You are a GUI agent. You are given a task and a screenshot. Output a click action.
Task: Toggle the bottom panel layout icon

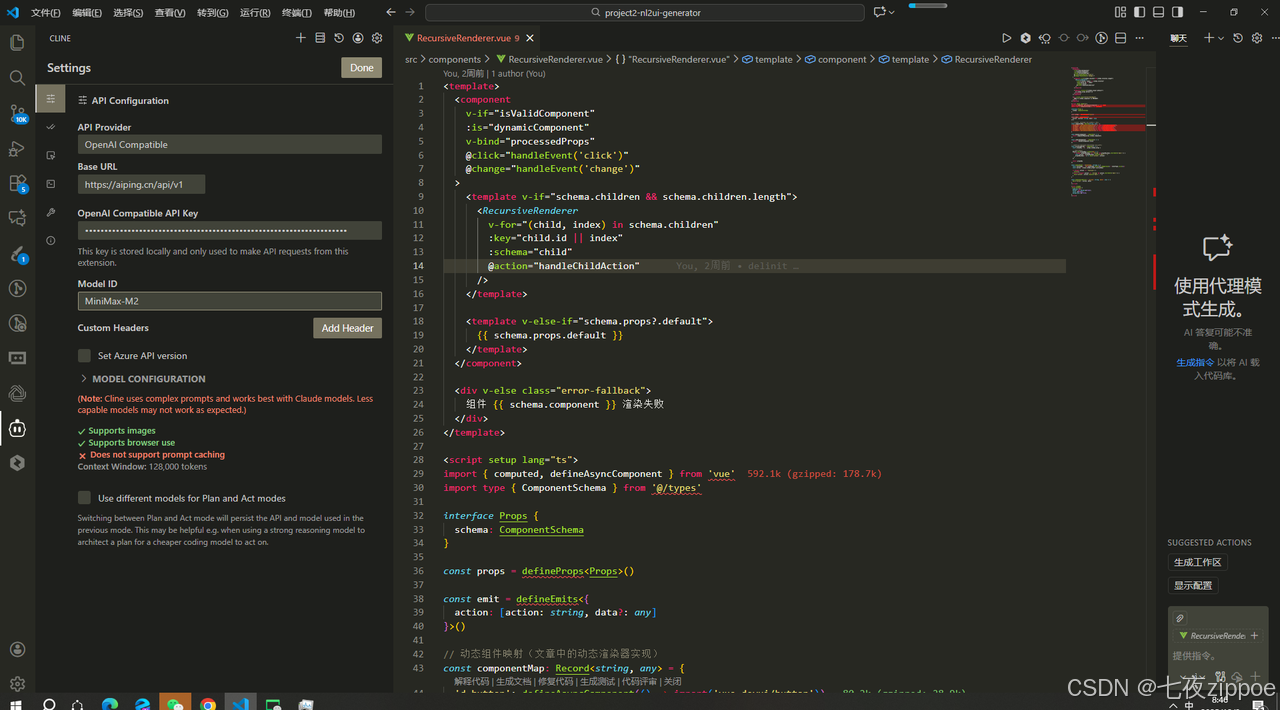[x=1158, y=12]
